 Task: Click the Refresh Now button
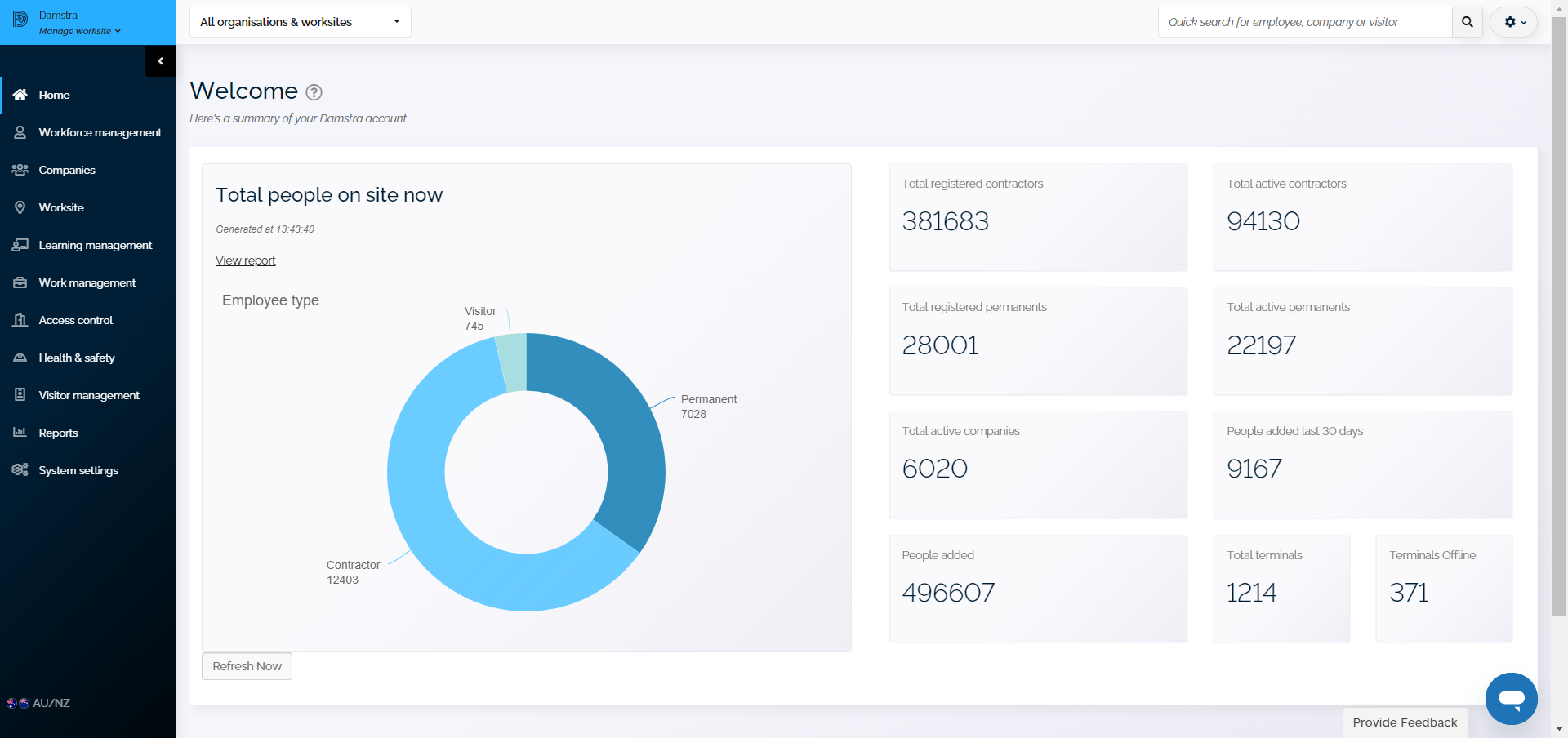point(247,666)
